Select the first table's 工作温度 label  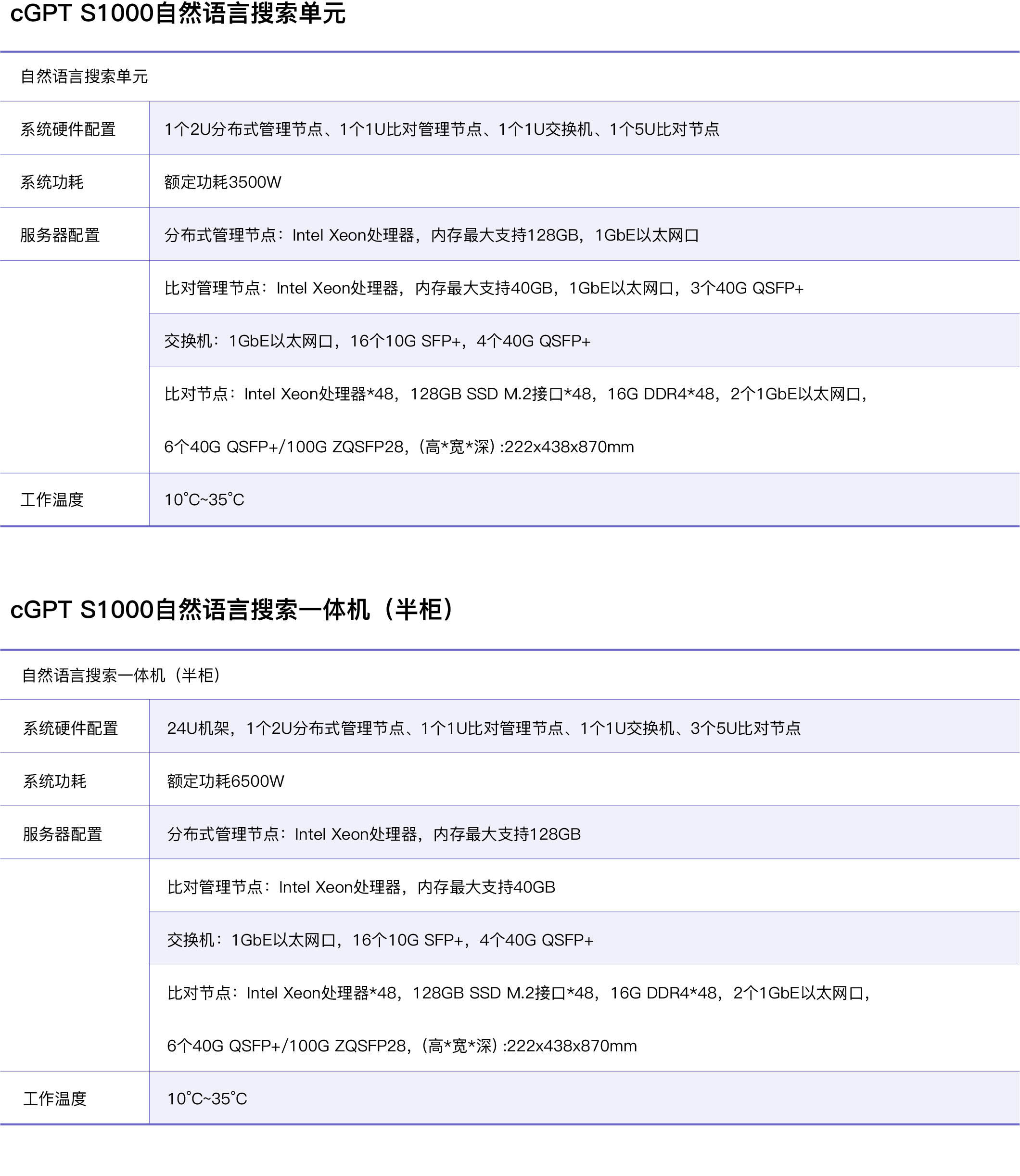[x=52, y=500]
